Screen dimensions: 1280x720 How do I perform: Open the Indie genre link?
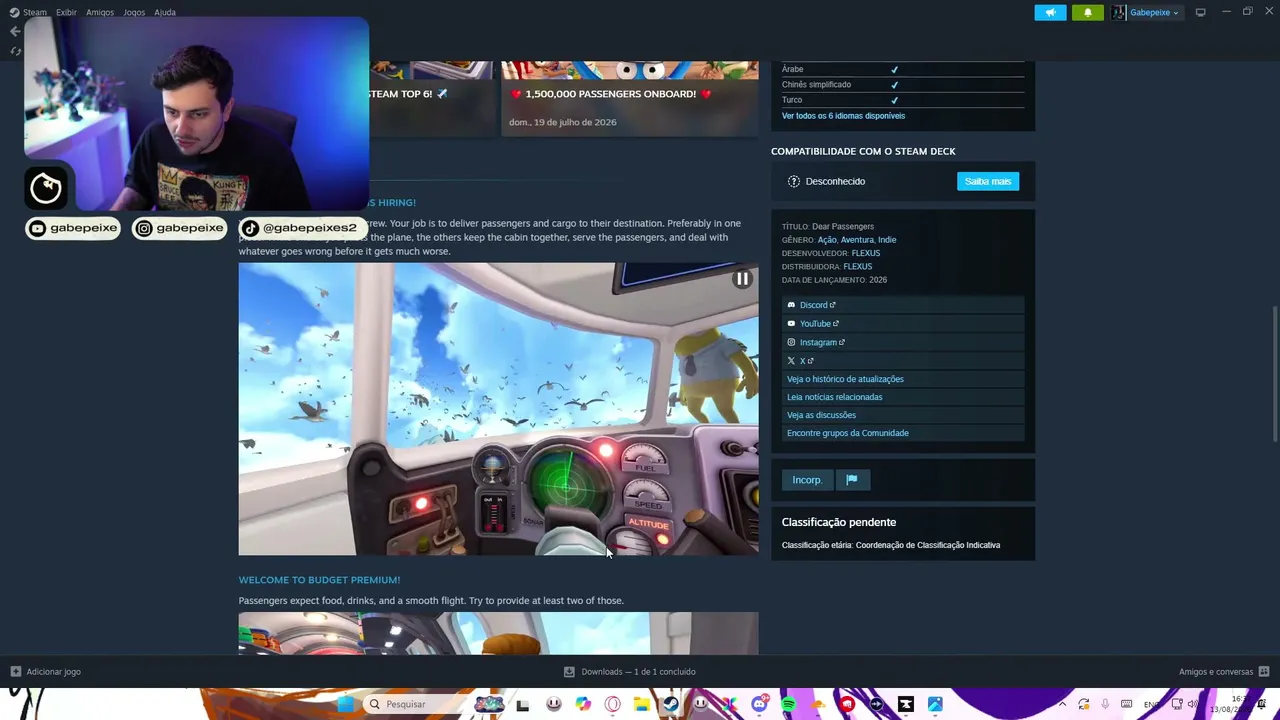887,240
